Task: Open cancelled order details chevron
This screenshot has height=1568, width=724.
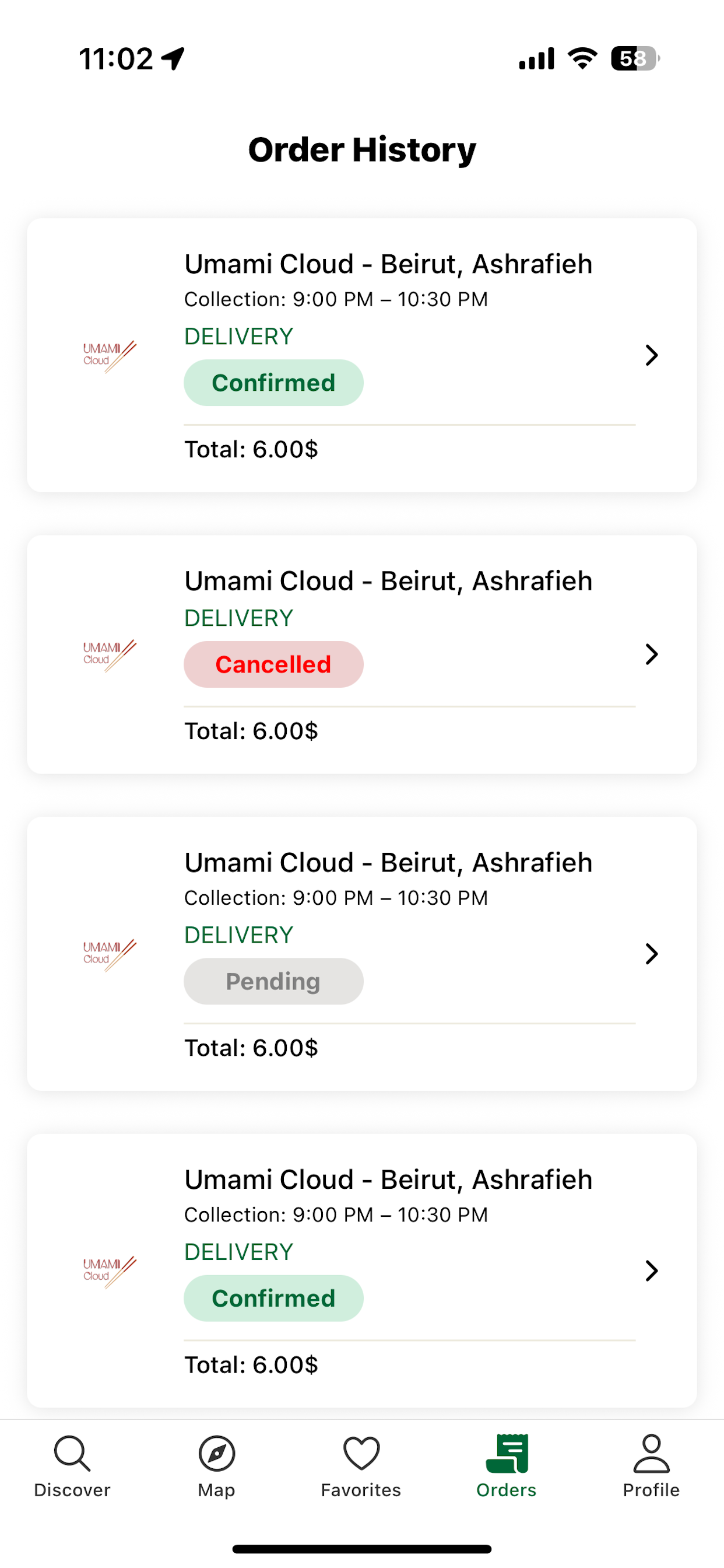Action: 651,655
